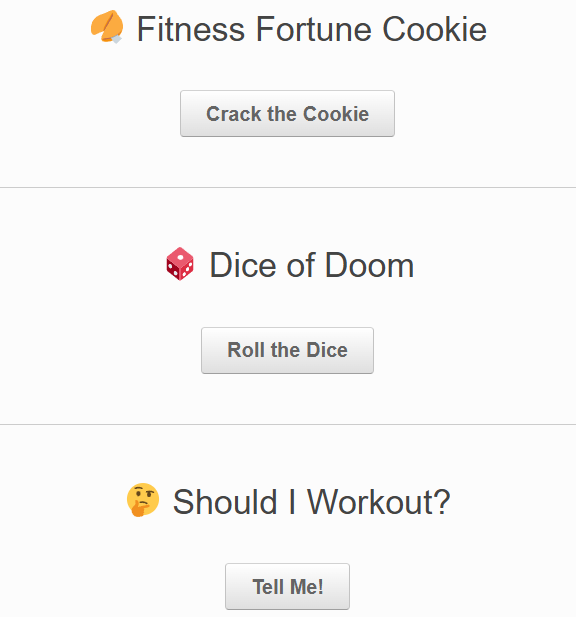Click the word Workout? in the heading
The height and width of the screenshot is (617, 576).
coord(378,502)
